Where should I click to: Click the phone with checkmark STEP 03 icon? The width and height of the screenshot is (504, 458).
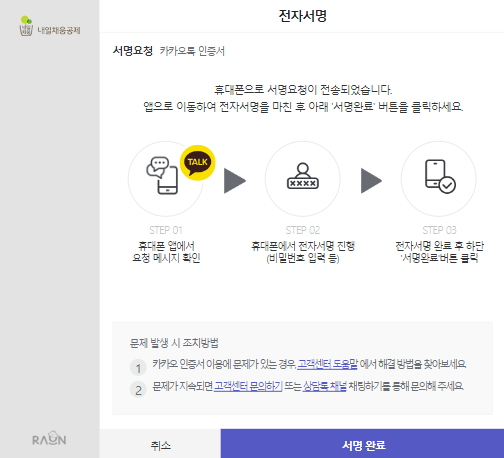click(x=440, y=176)
